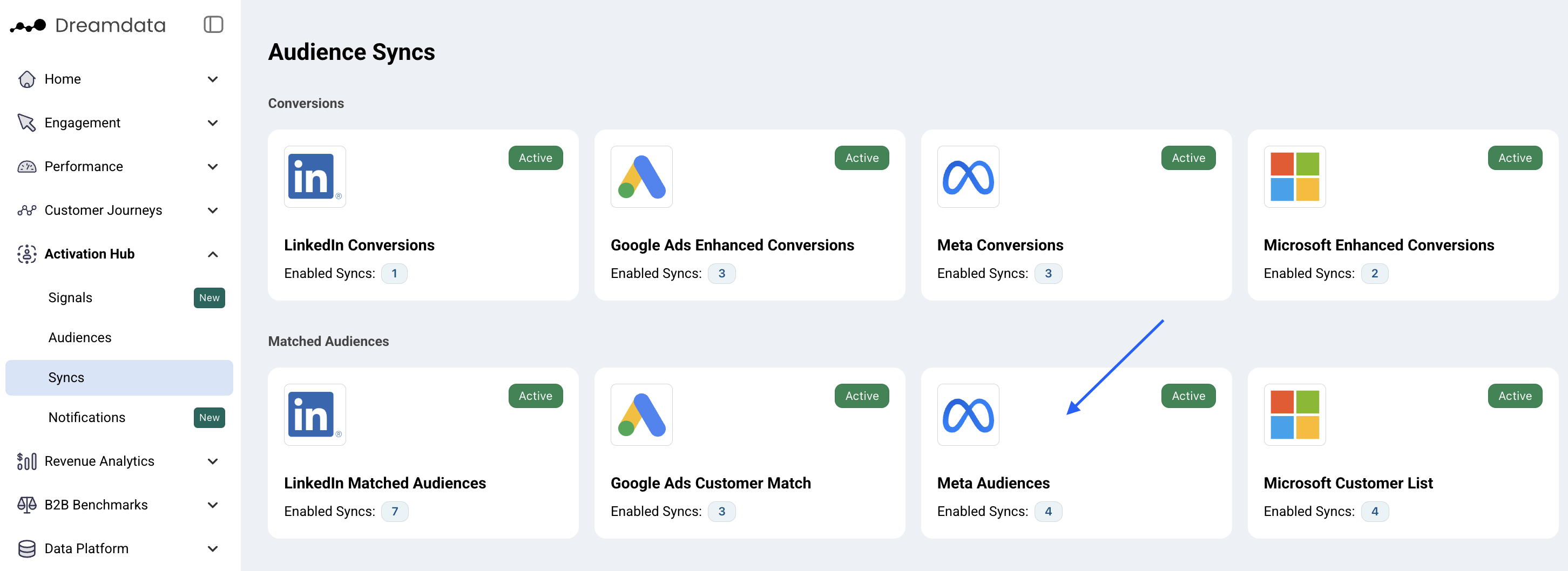The image size is (1568, 571).
Task: Click Active badge on Meta Conversions card
Action: tap(1188, 158)
